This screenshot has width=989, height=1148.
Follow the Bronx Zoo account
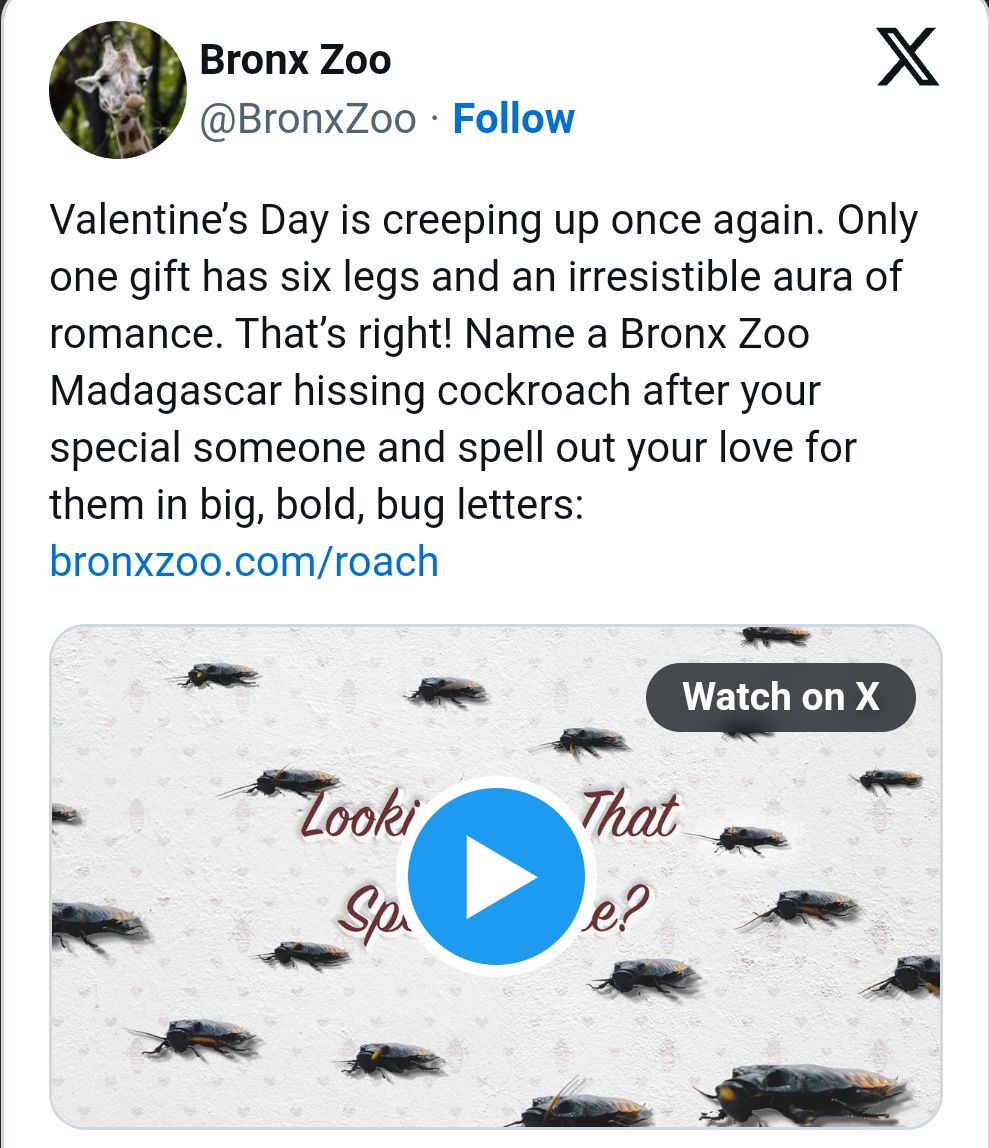coord(513,119)
